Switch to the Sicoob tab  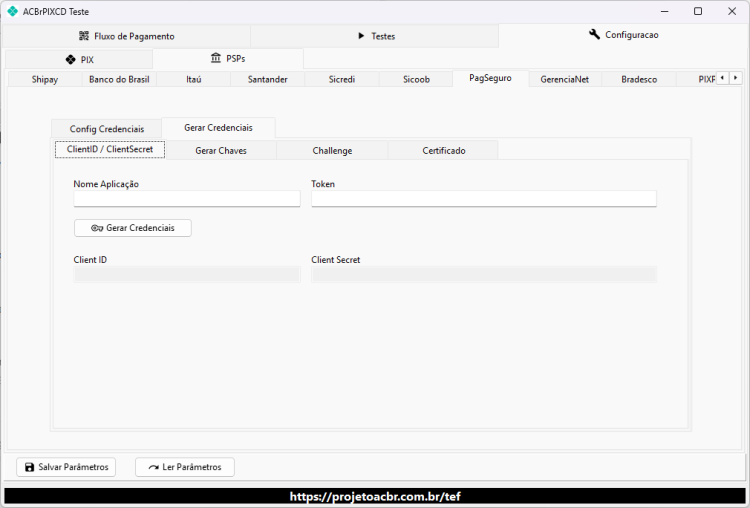point(416,79)
